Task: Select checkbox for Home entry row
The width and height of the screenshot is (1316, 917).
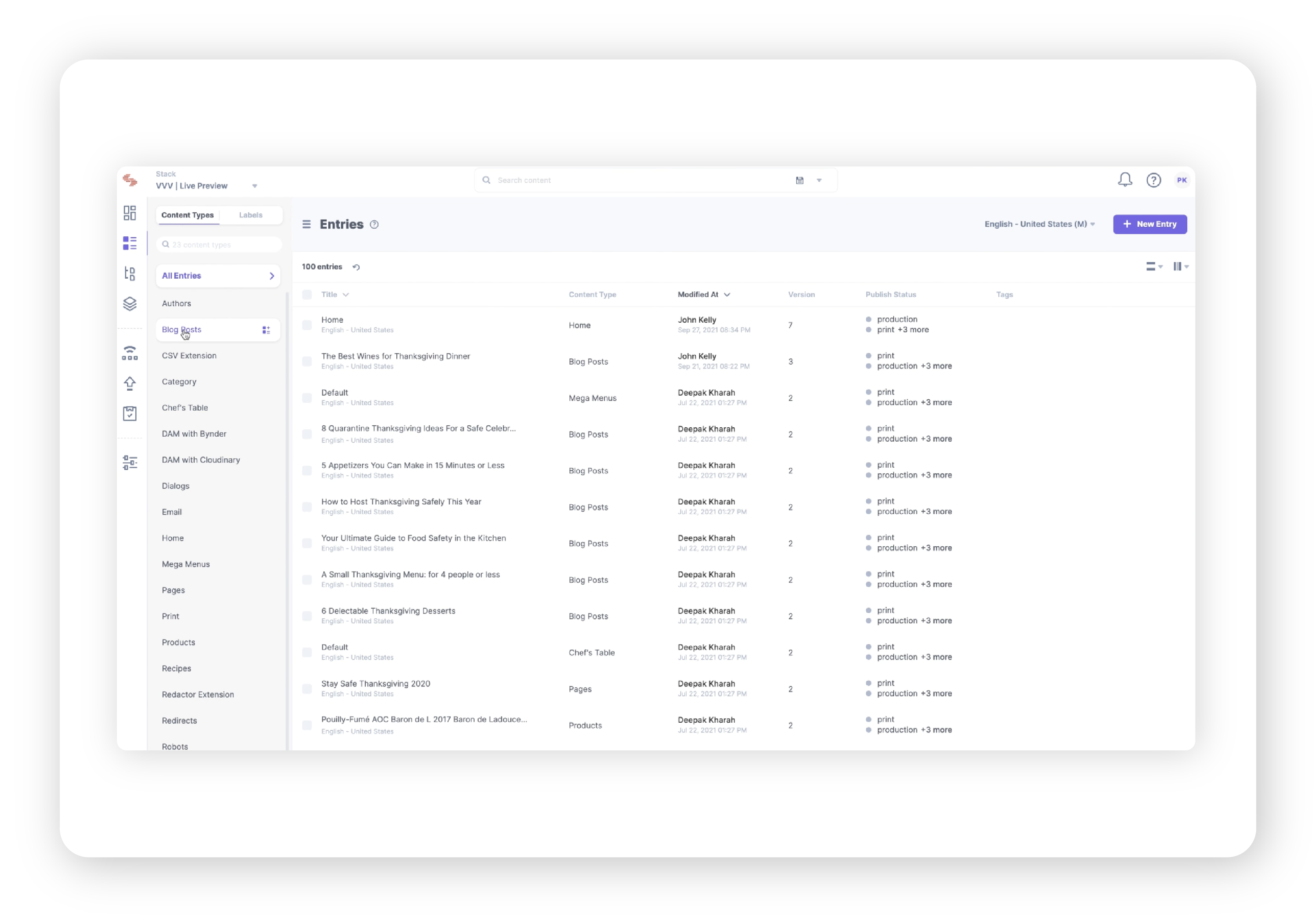Action: 307,325
